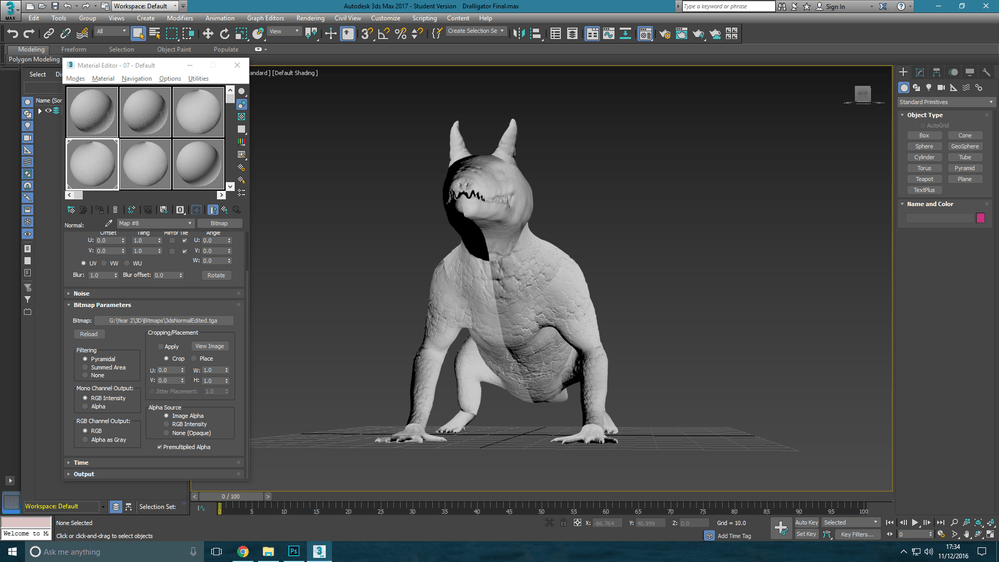The image size is (999, 562).
Task: Open the Modify tab in command panel
Action: [919, 72]
